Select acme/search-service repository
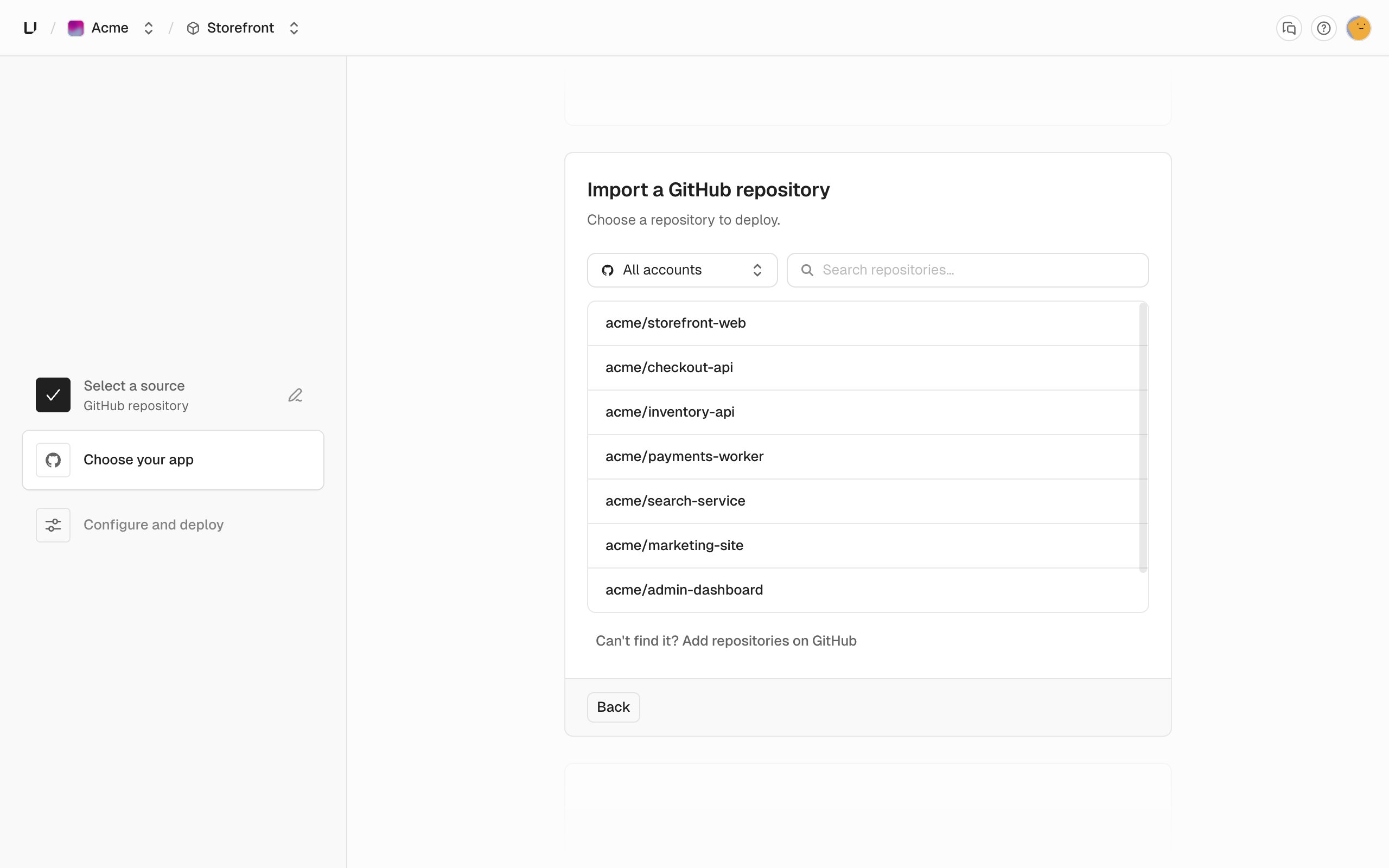 864,501
